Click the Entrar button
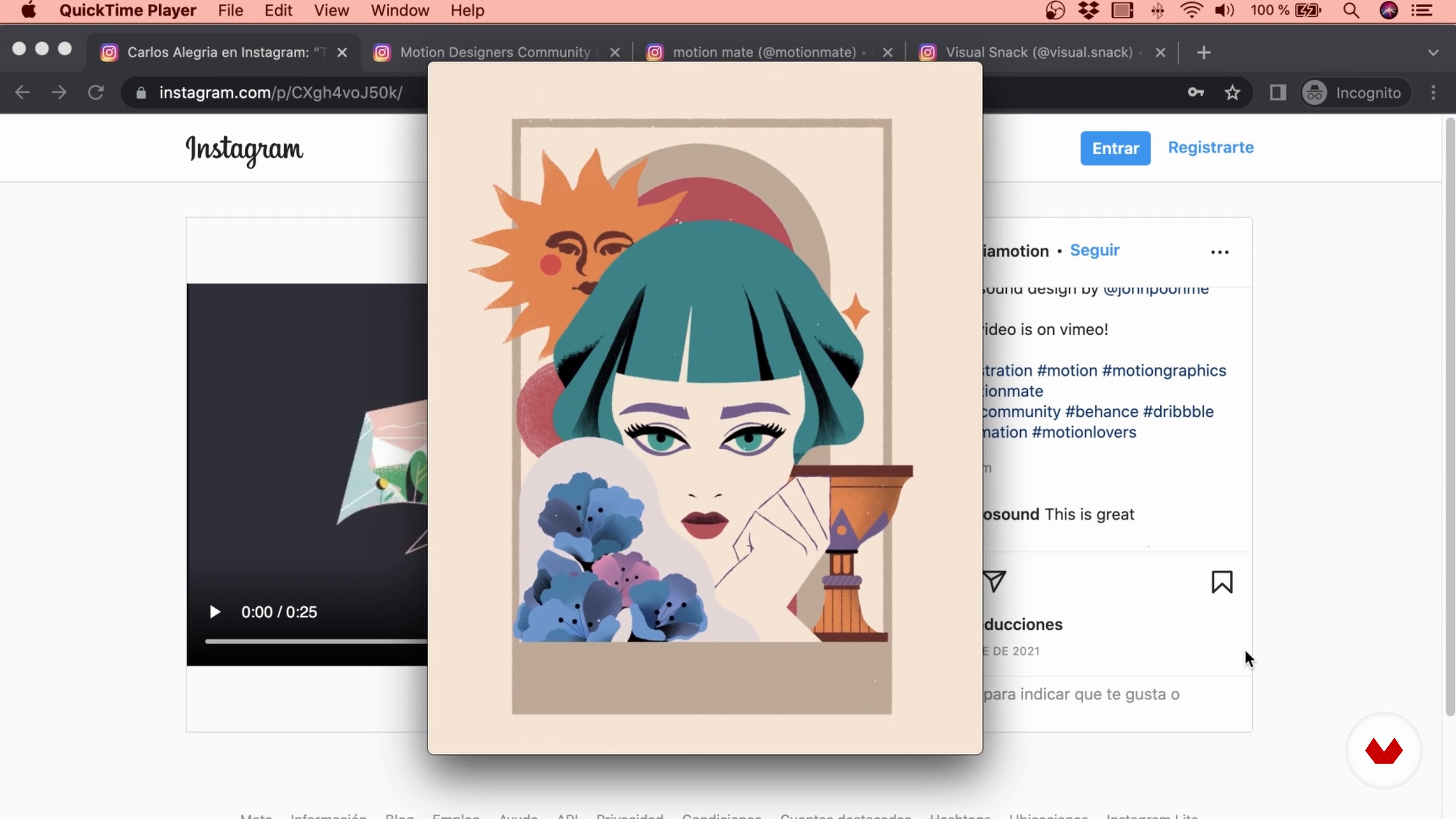The width and height of the screenshot is (1456, 819). [x=1115, y=148]
